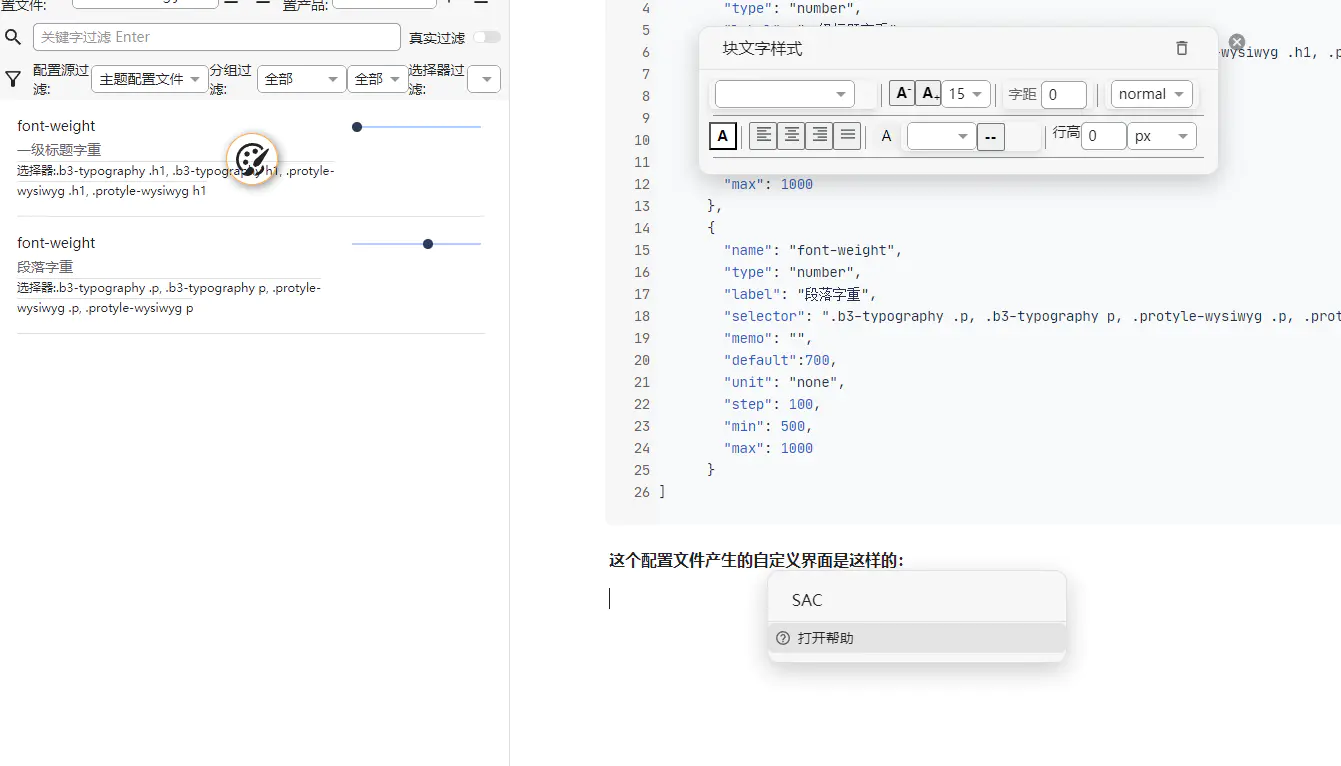
Task: Select the SAC menu entry
Action: [917, 600]
